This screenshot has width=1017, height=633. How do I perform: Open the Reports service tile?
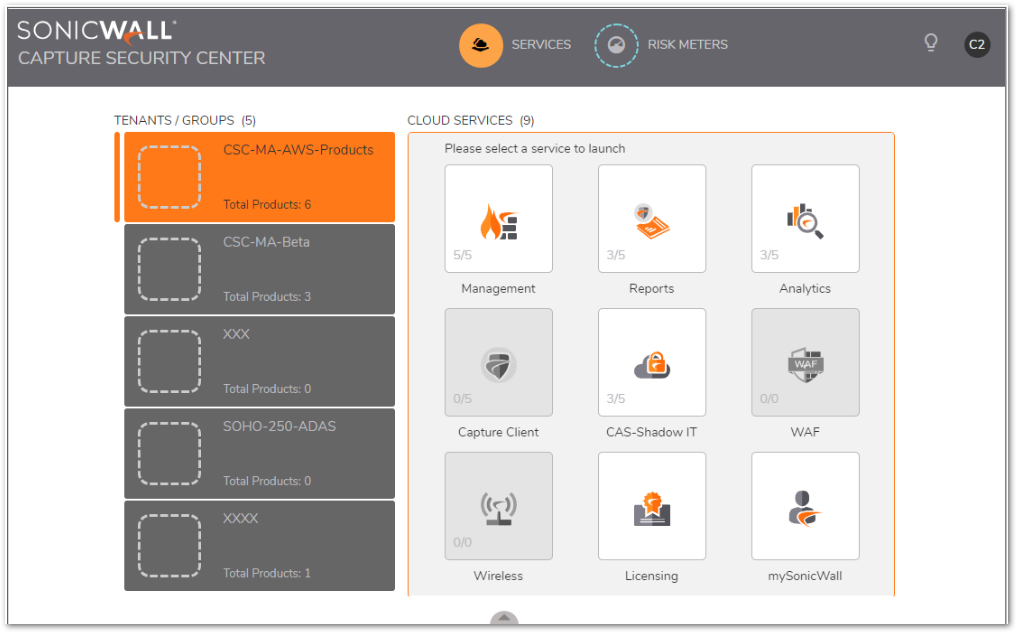click(651, 219)
